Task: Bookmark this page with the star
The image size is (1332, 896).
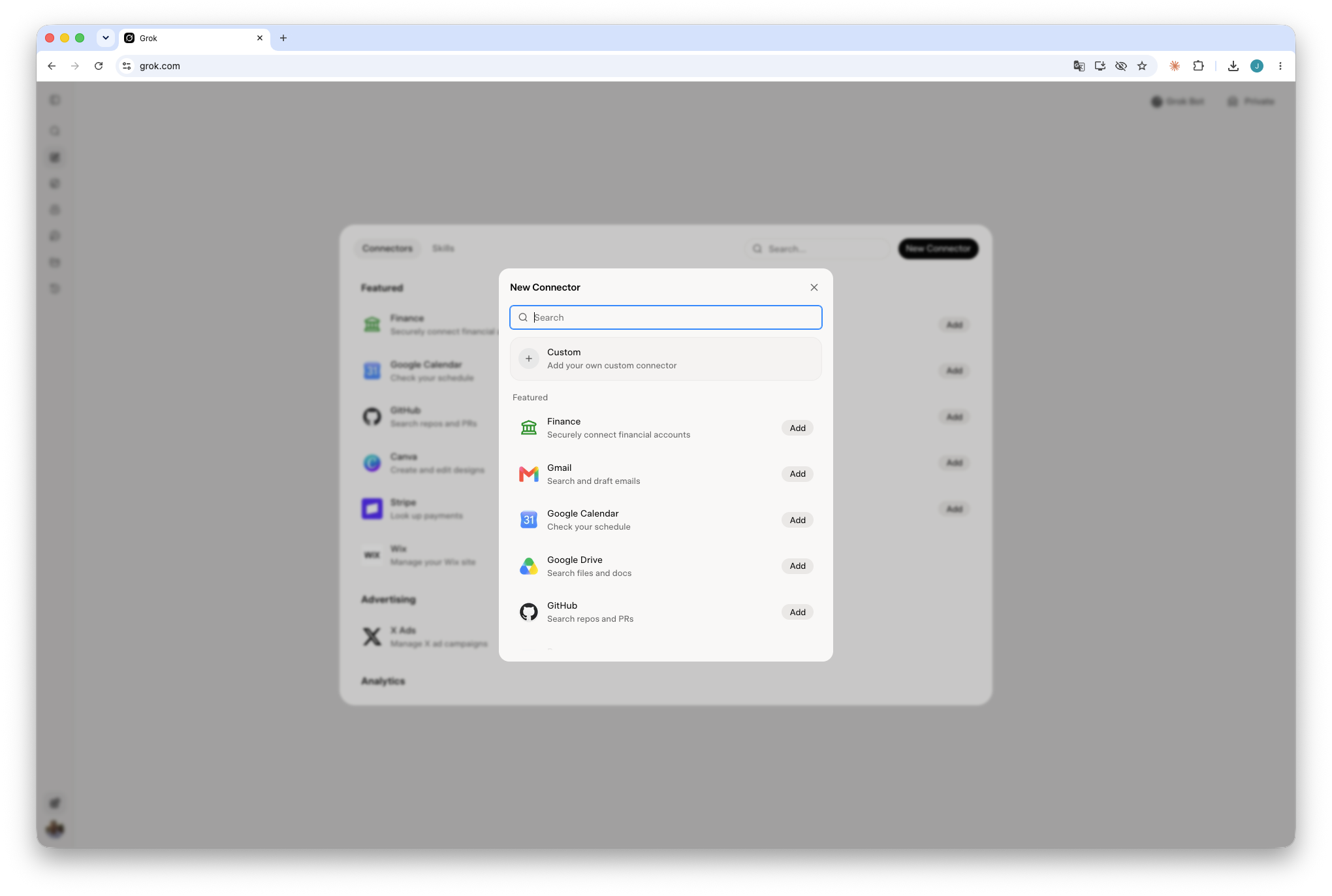Action: [1142, 66]
